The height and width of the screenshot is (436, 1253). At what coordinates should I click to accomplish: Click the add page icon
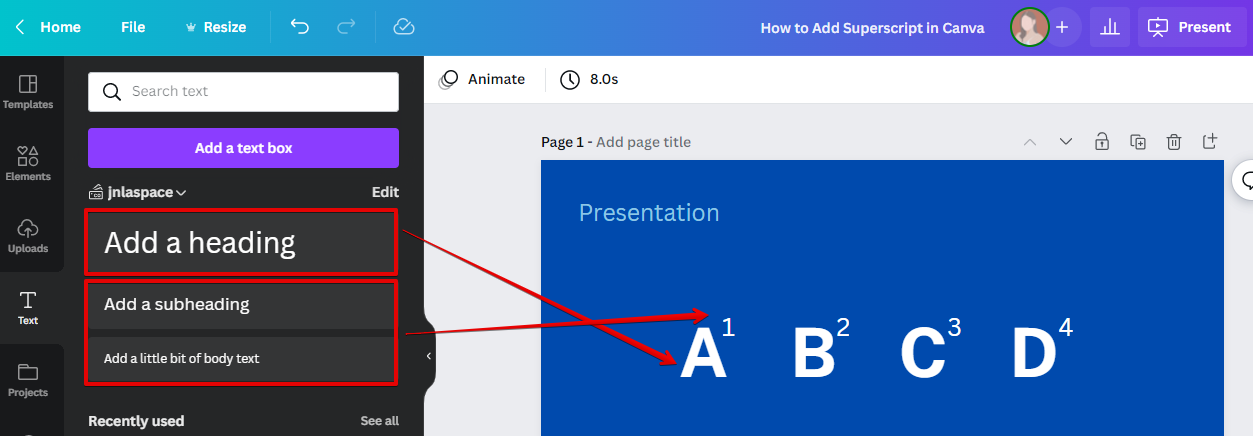tap(1210, 141)
